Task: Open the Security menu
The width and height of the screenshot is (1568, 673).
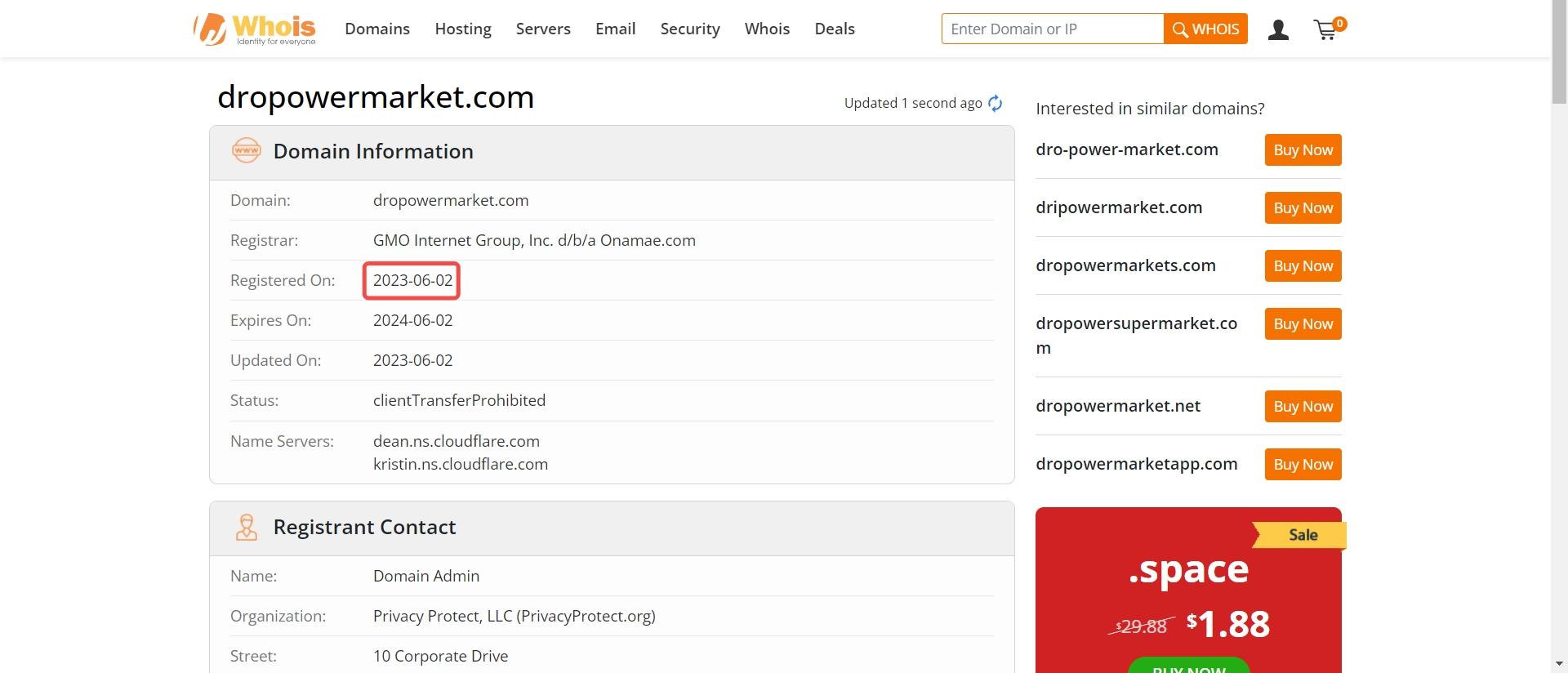Action: tap(690, 29)
